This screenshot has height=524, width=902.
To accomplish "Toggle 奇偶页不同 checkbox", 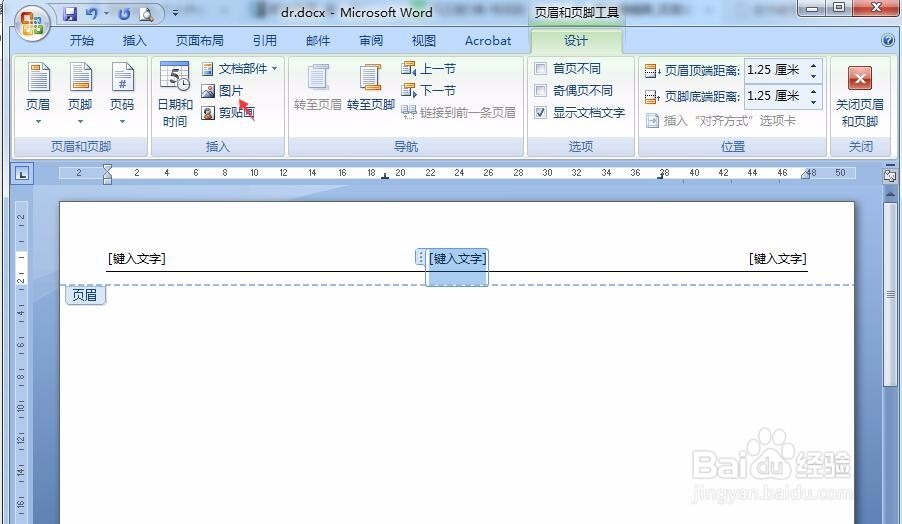I will (540, 90).
